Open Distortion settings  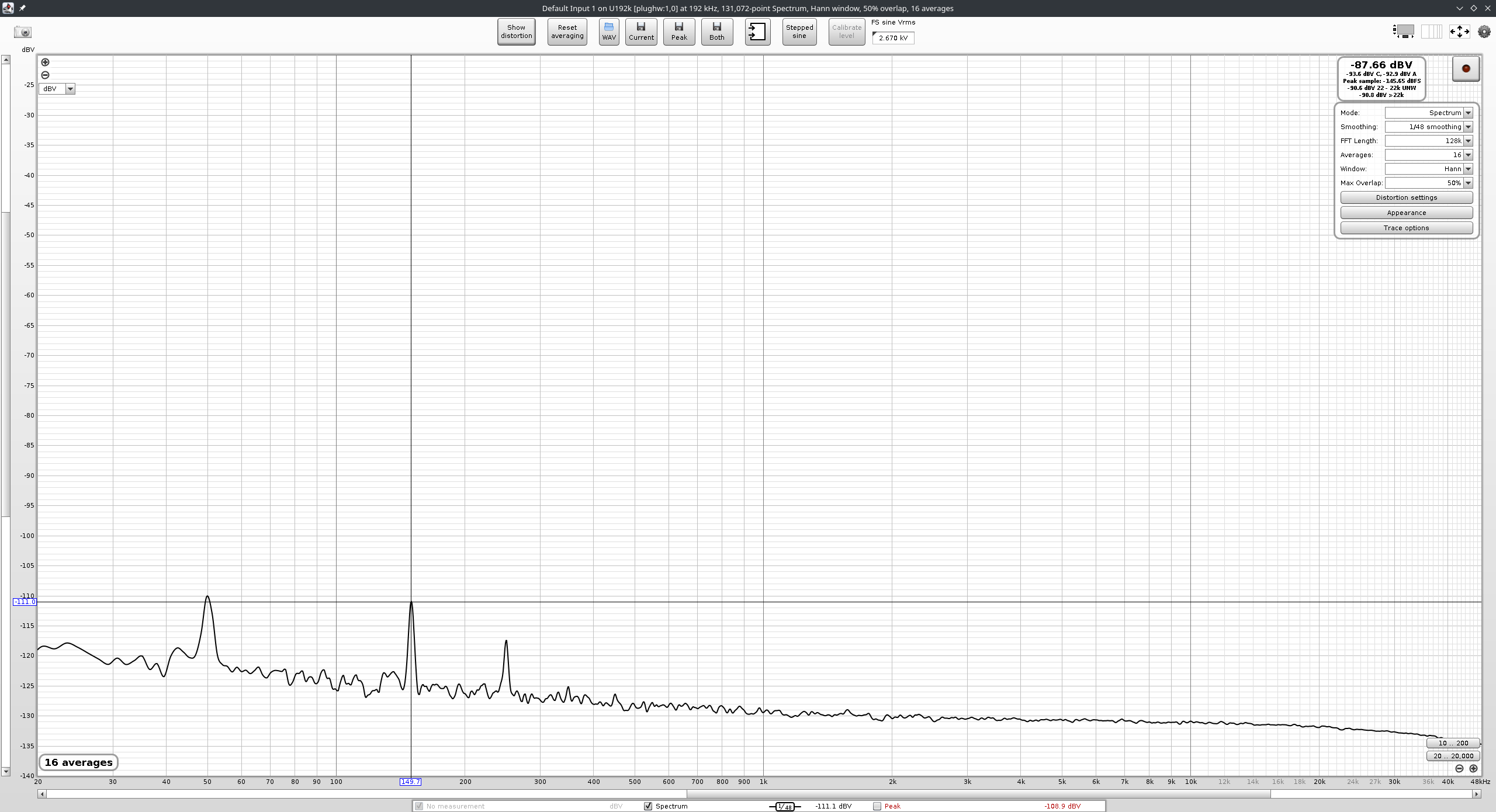pos(1407,197)
